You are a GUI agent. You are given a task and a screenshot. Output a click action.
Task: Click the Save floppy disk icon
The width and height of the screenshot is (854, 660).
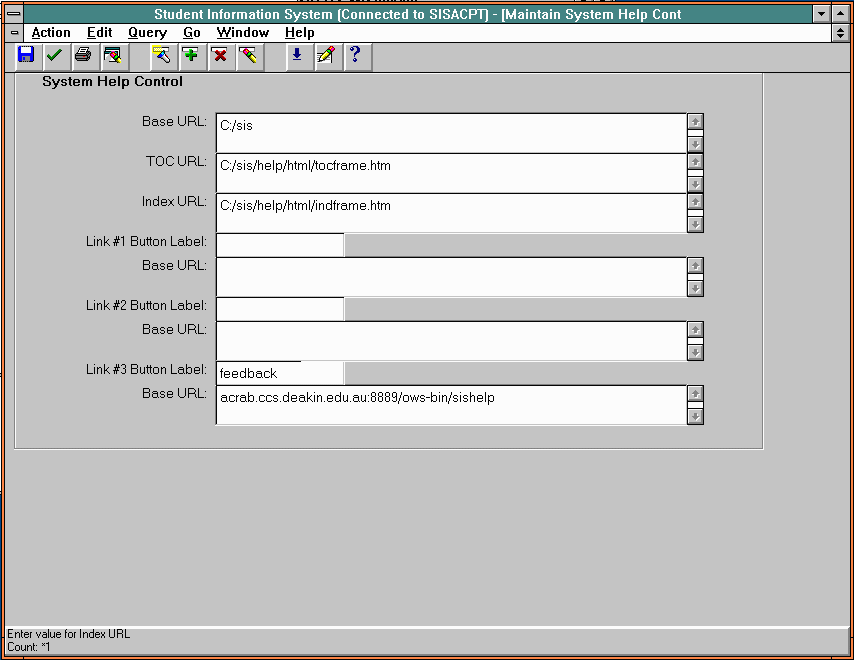(x=26, y=56)
